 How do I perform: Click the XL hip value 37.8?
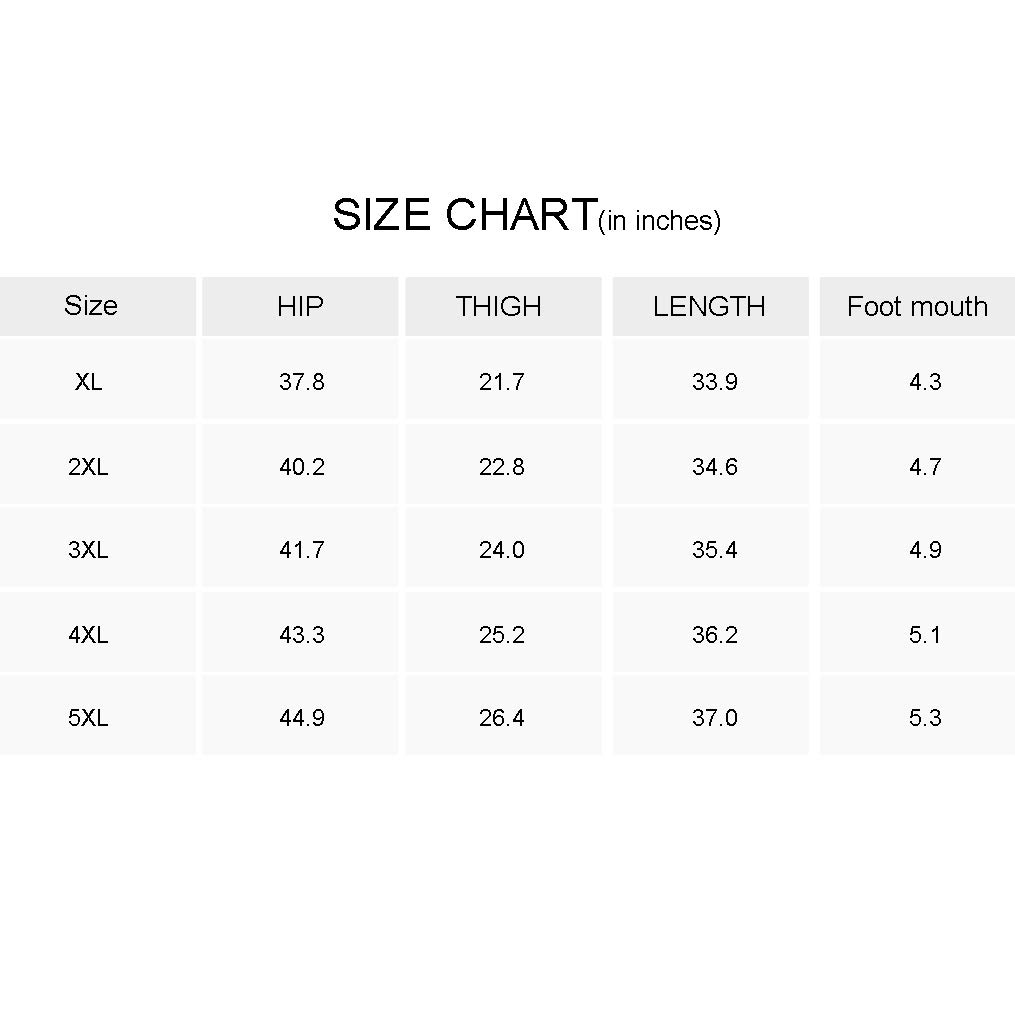point(302,382)
